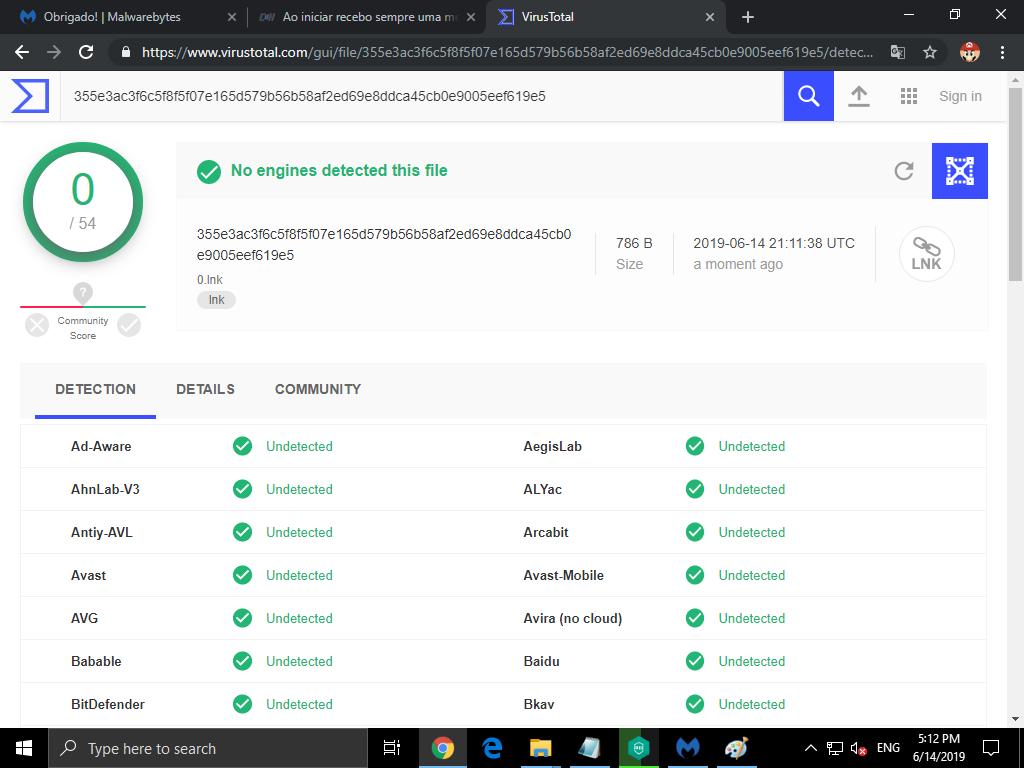Switch to the DETAILS tab
The height and width of the screenshot is (768, 1024).
point(205,389)
